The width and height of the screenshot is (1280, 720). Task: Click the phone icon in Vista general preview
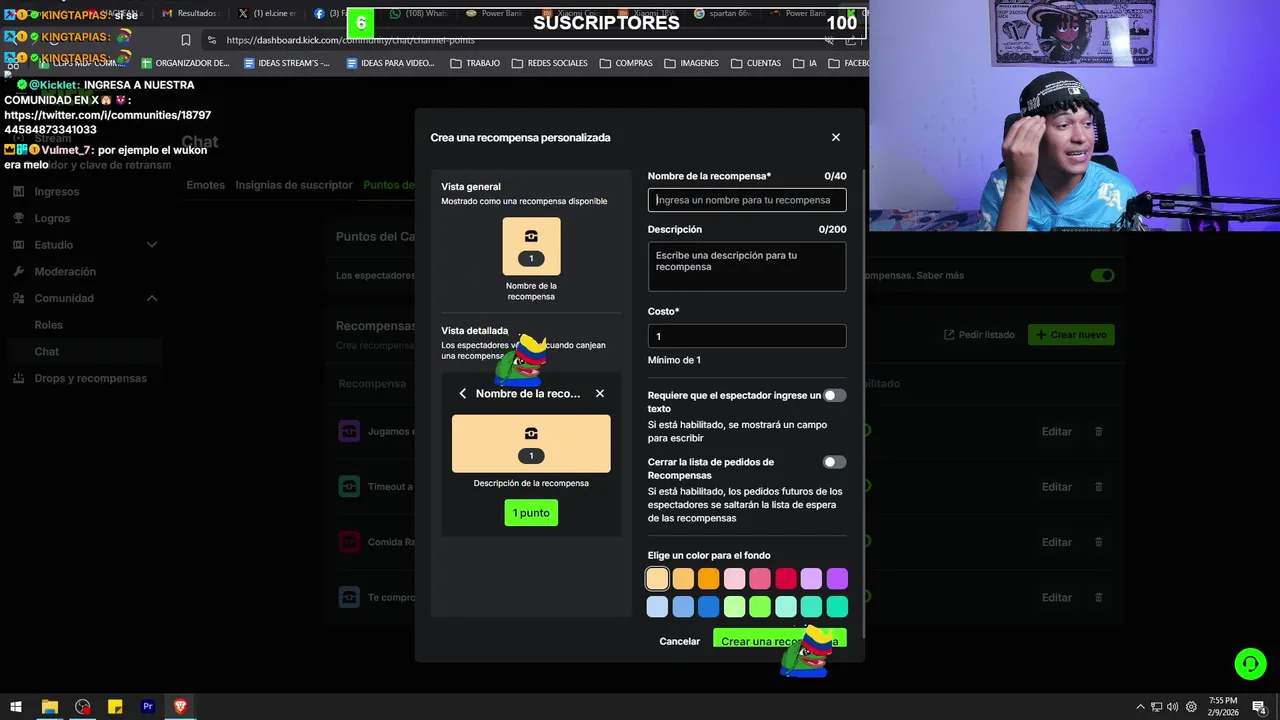click(x=531, y=236)
